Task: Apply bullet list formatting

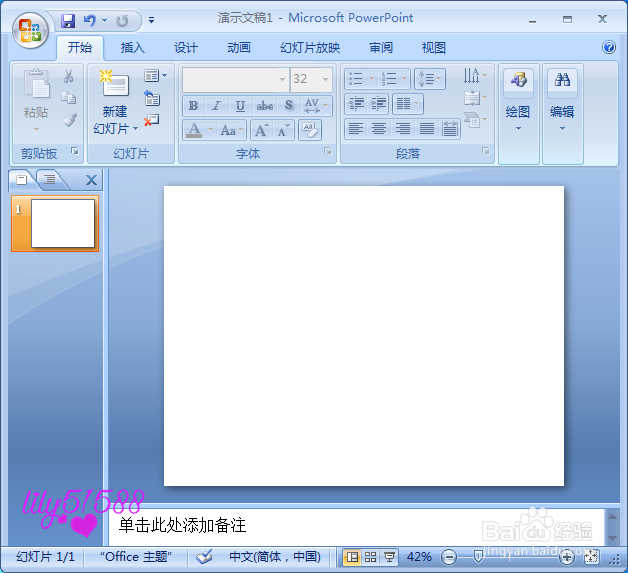Action: tap(356, 79)
